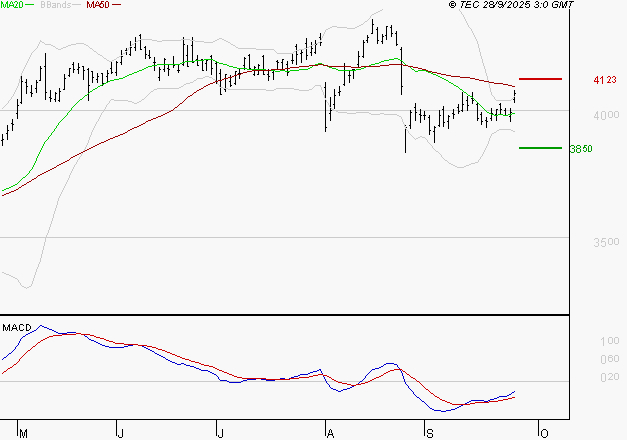Click the red resistance line marker

(540, 79)
